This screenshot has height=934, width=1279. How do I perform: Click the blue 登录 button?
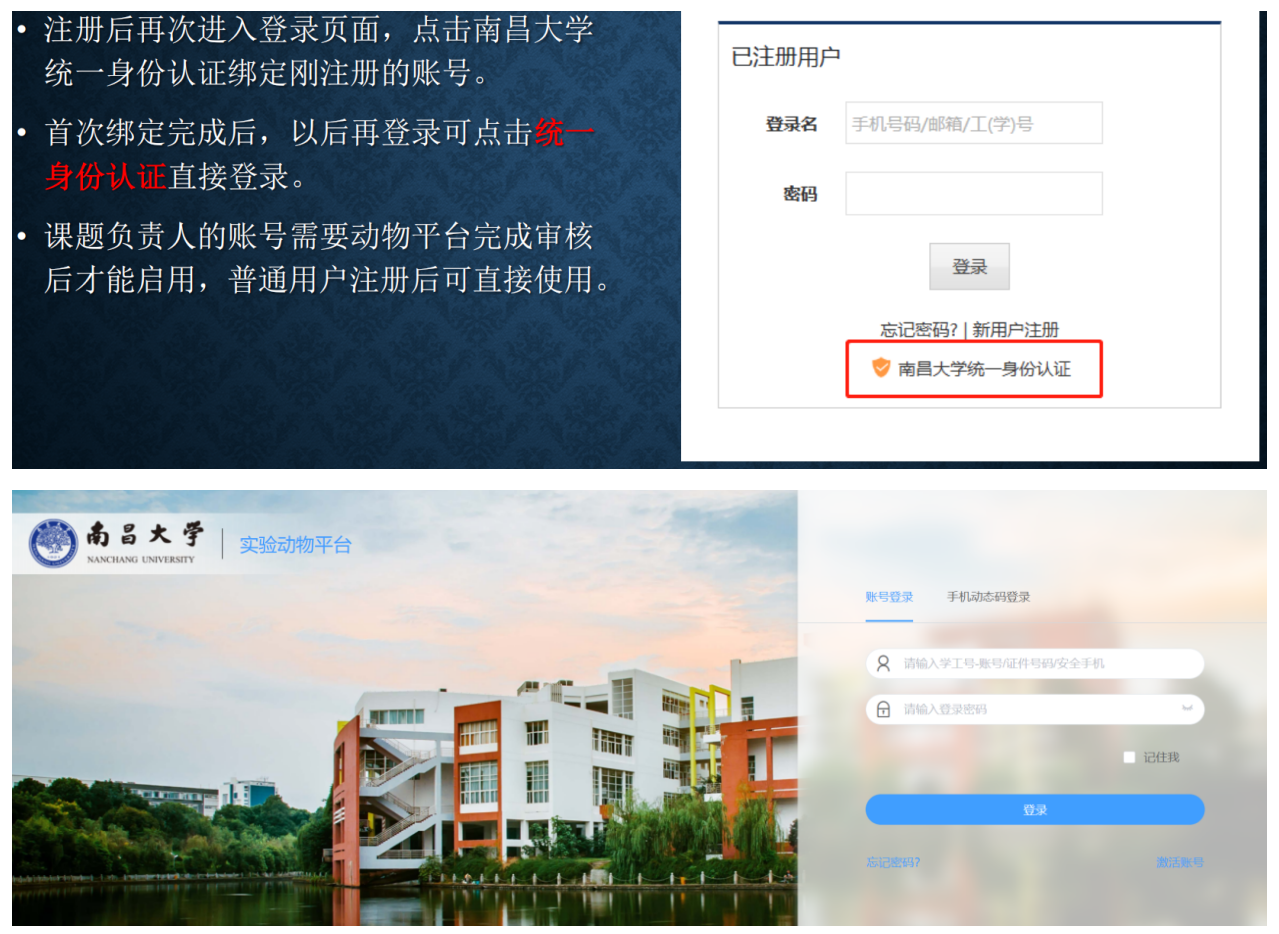(x=1034, y=810)
